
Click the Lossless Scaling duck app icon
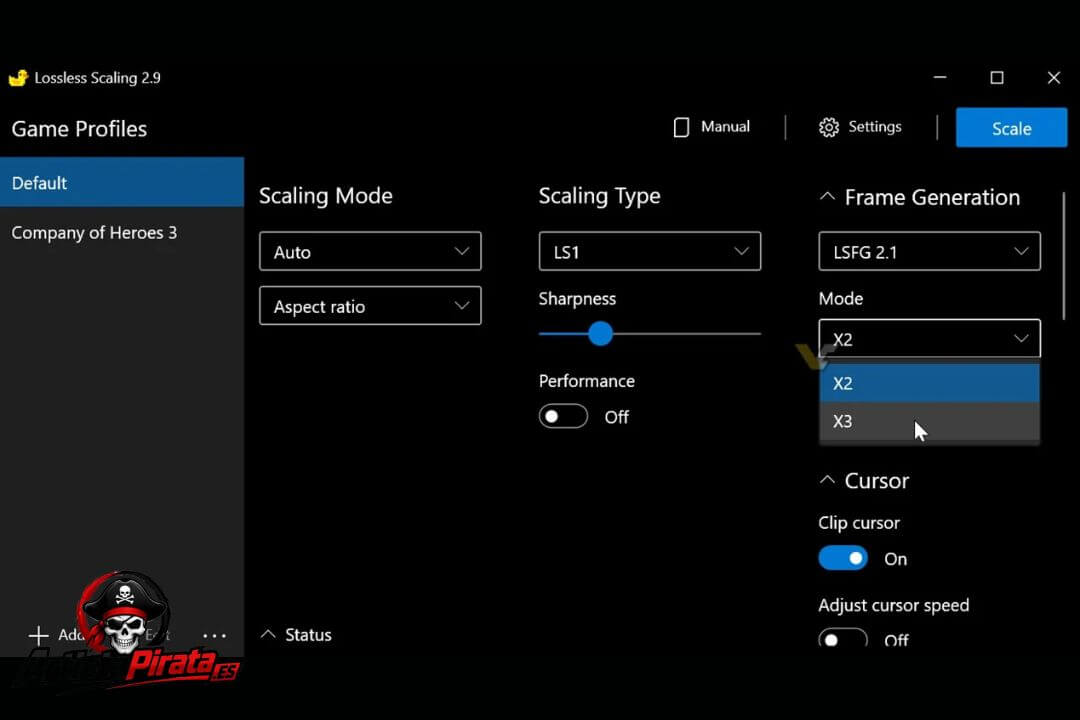pos(18,78)
